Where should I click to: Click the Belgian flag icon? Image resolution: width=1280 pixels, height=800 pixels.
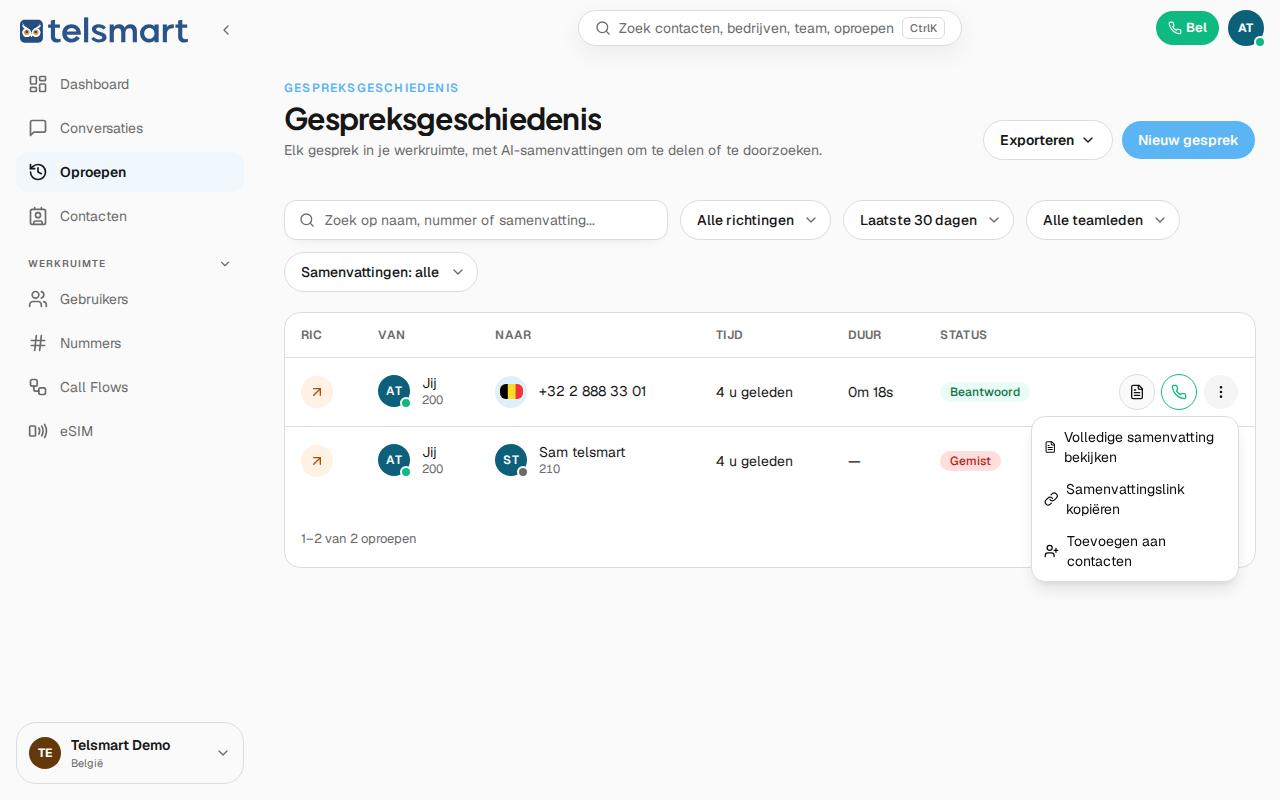click(x=511, y=392)
